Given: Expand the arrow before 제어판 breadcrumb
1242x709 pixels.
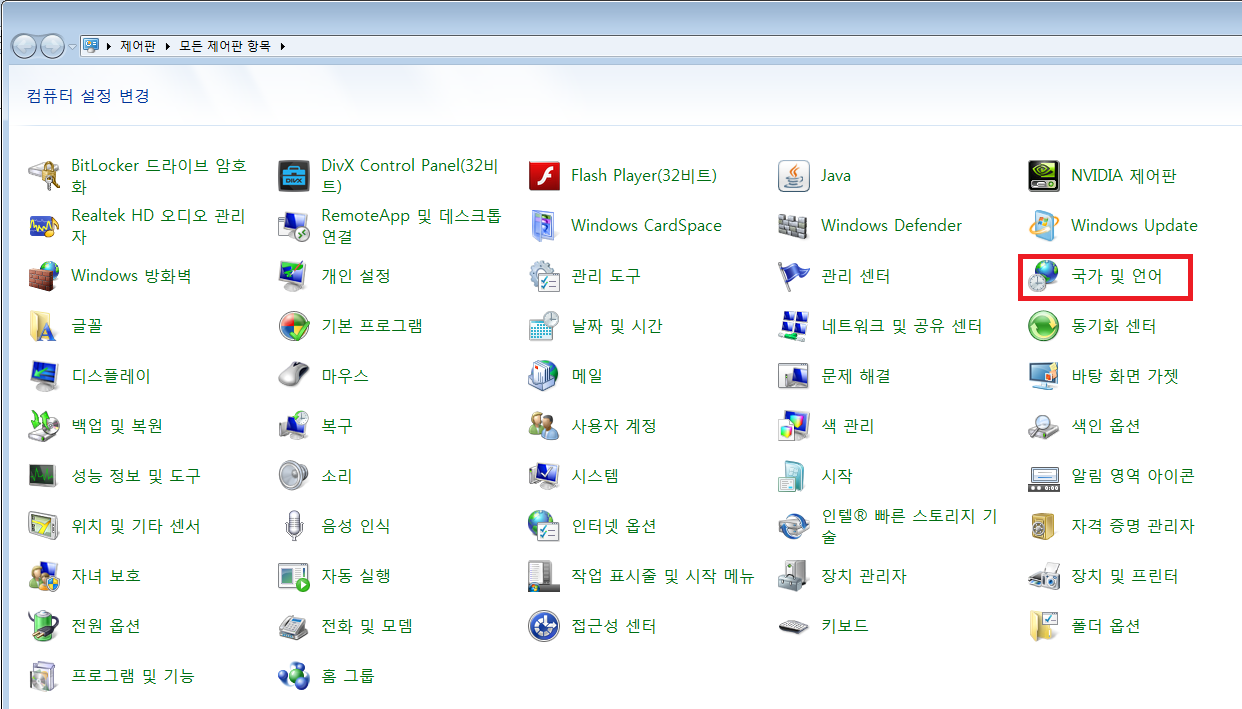Looking at the screenshot, I should (108, 46).
